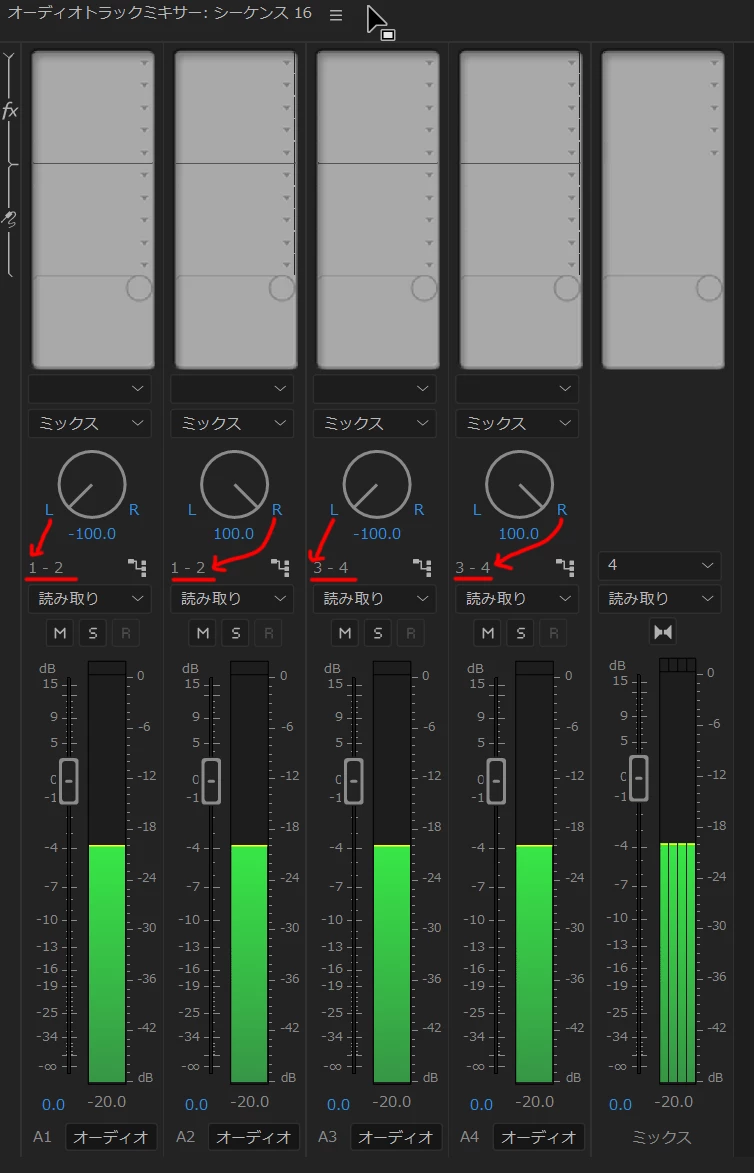Viewport: 754px width, 1173px height.
Task: Click A1 effect parameter knob in fx area
Action: [139, 288]
